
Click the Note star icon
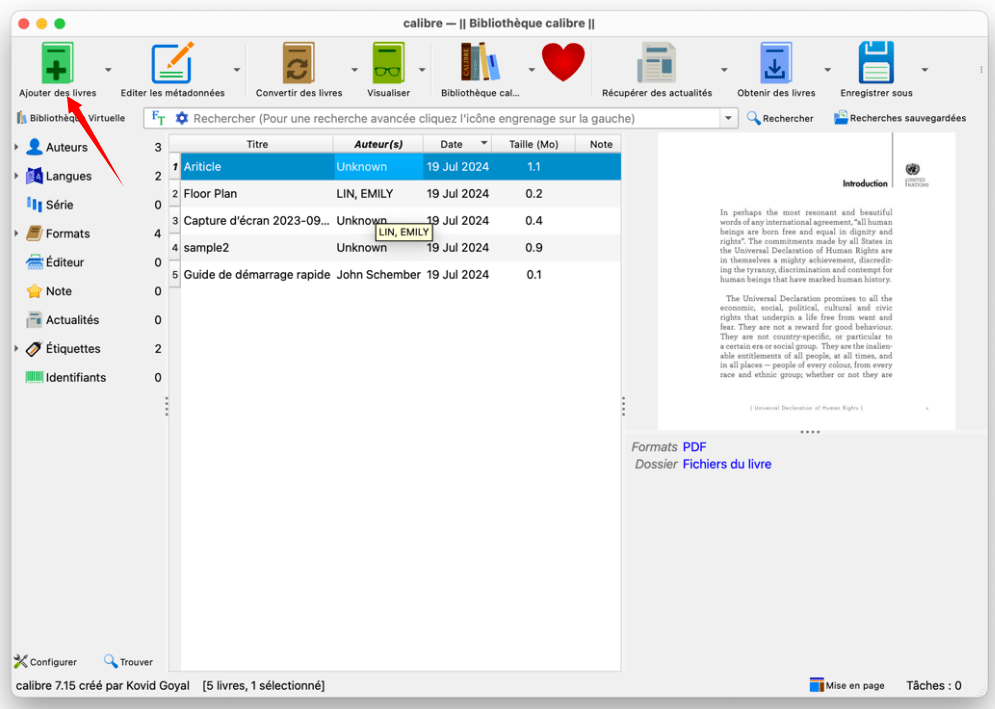[34, 291]
